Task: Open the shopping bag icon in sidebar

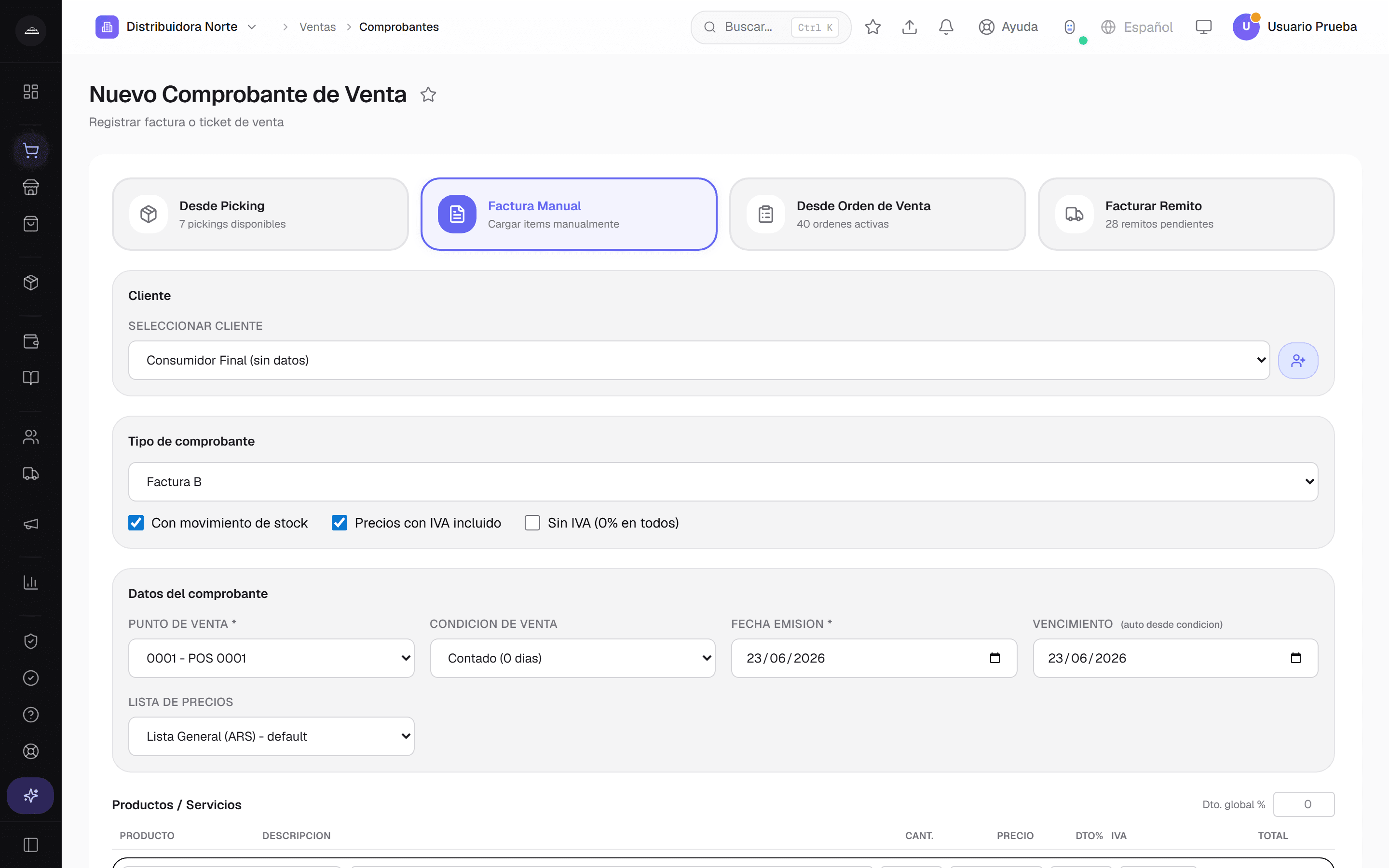Action: [30, 224]
